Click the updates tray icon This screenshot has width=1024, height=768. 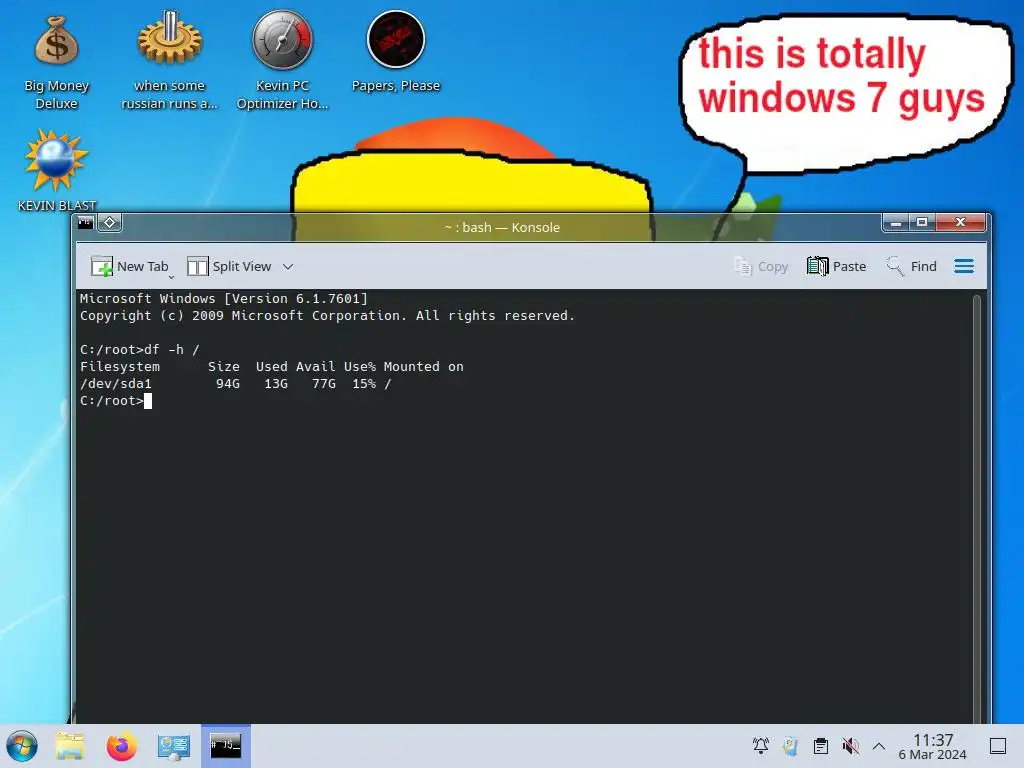point(791,746)
